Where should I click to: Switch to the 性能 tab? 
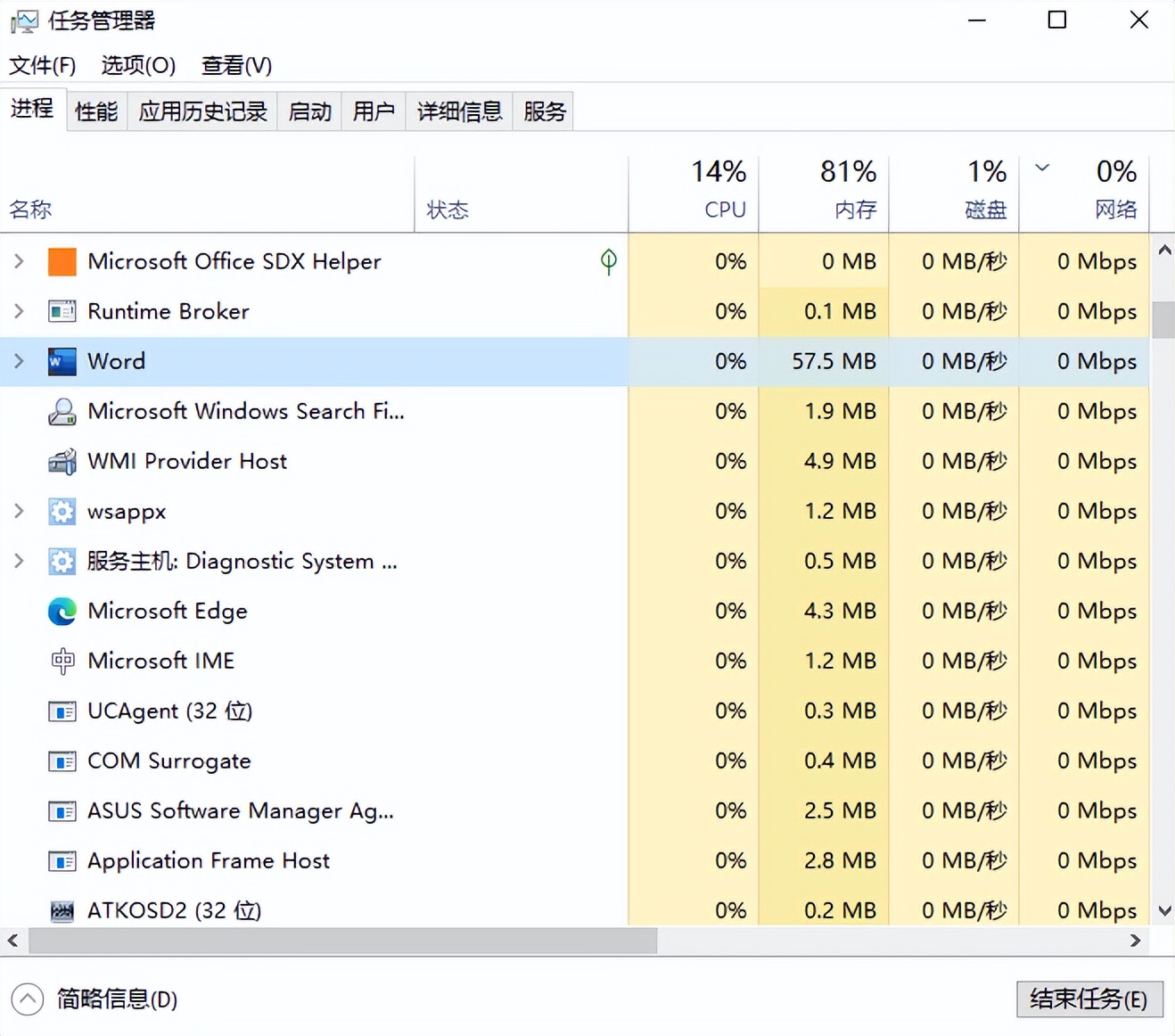point(96,111)
